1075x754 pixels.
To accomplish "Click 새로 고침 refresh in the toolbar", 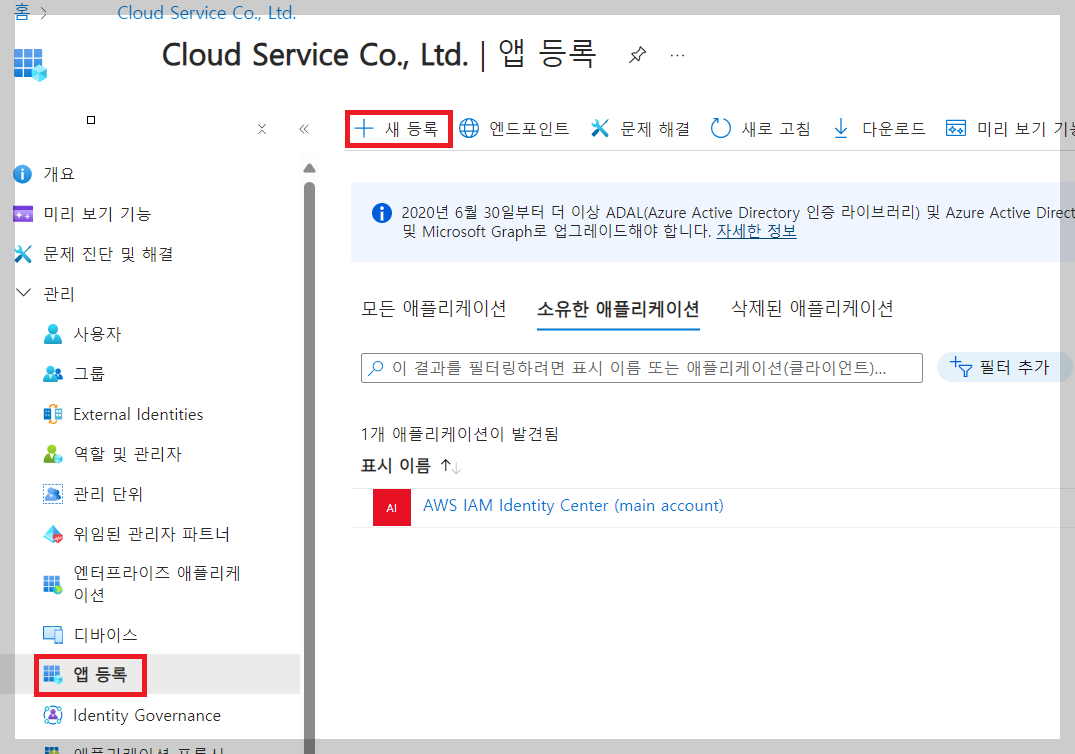I will coord(761,128).
